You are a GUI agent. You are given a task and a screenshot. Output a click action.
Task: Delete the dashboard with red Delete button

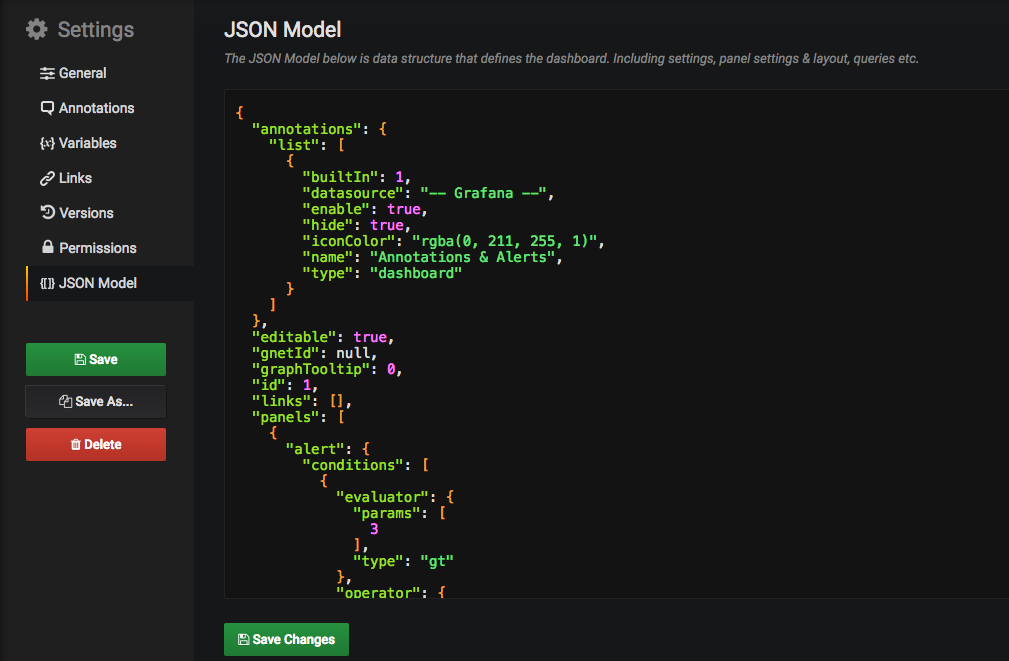click(96, 444)
